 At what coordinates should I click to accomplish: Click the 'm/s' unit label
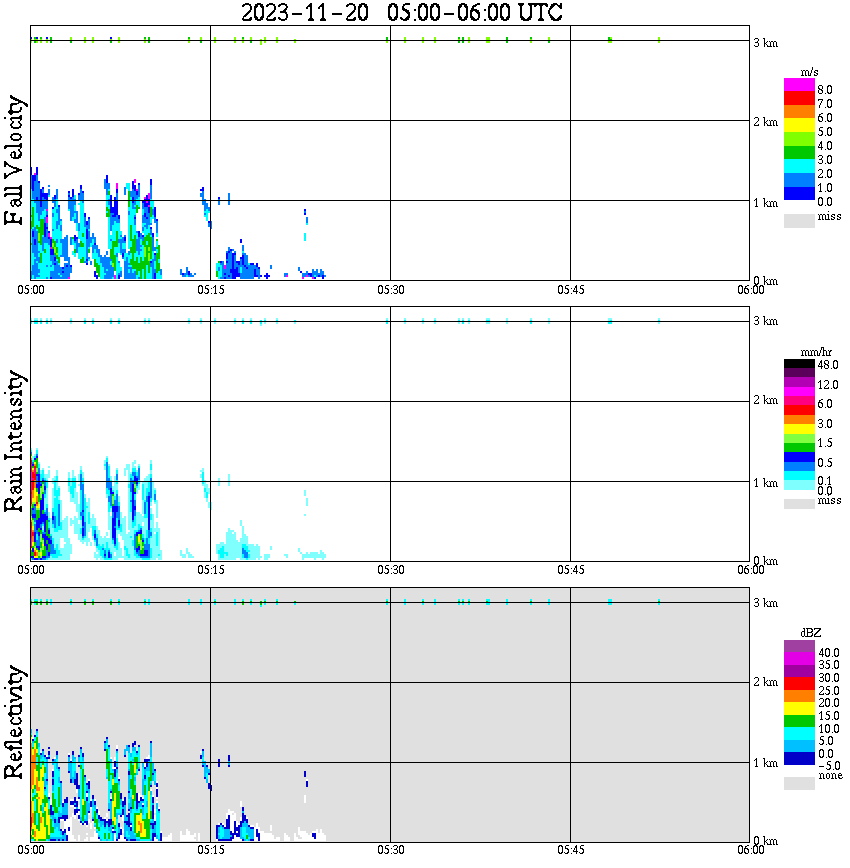coord(809,72)
